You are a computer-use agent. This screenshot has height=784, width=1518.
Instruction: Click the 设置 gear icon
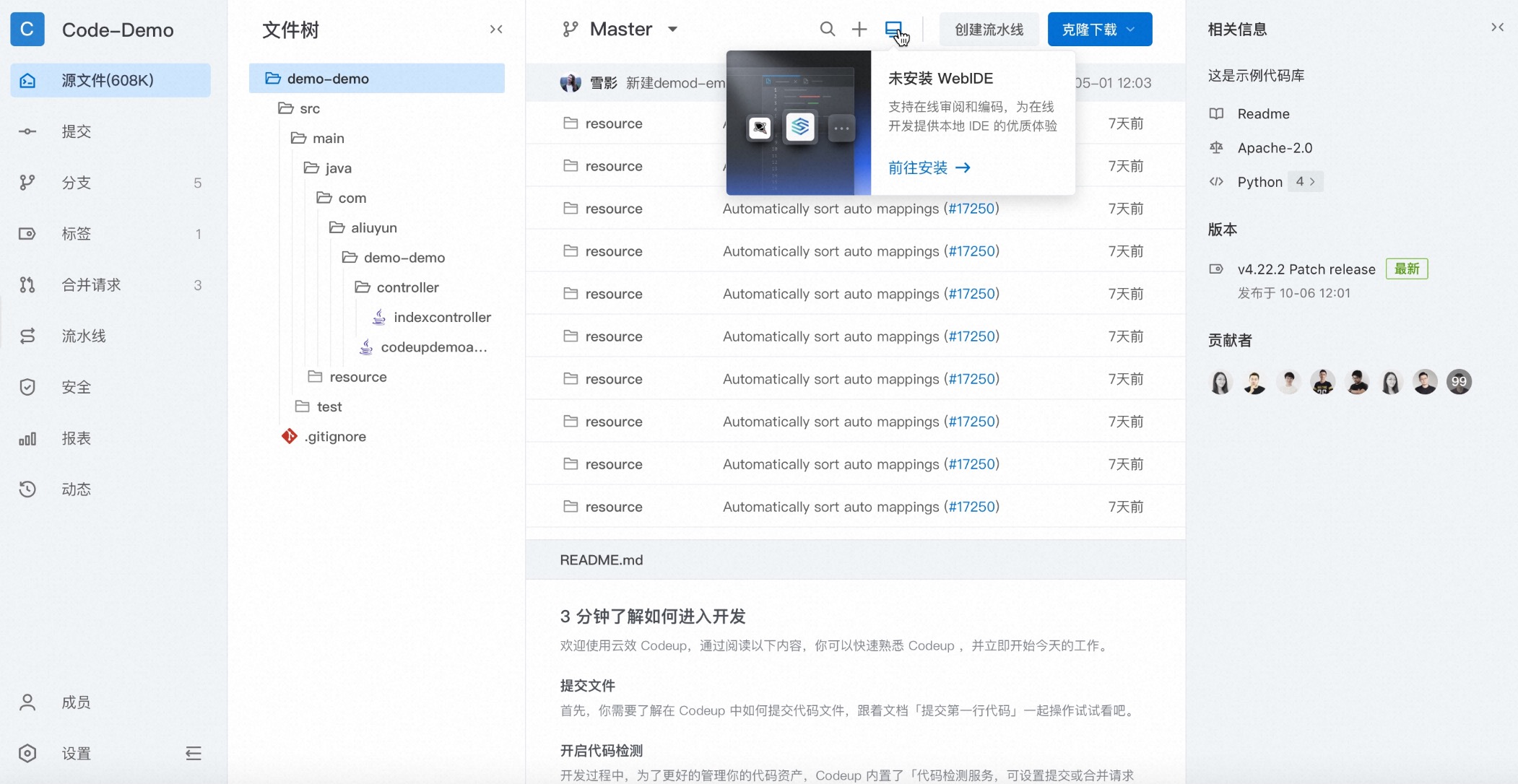[x=27, y=754]
